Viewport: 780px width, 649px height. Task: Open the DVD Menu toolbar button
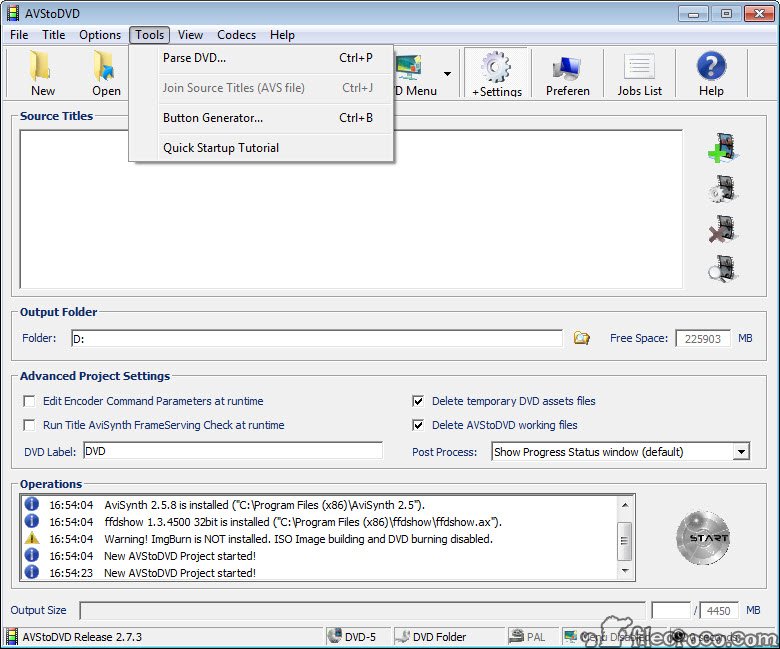click(x=416, y=73)
